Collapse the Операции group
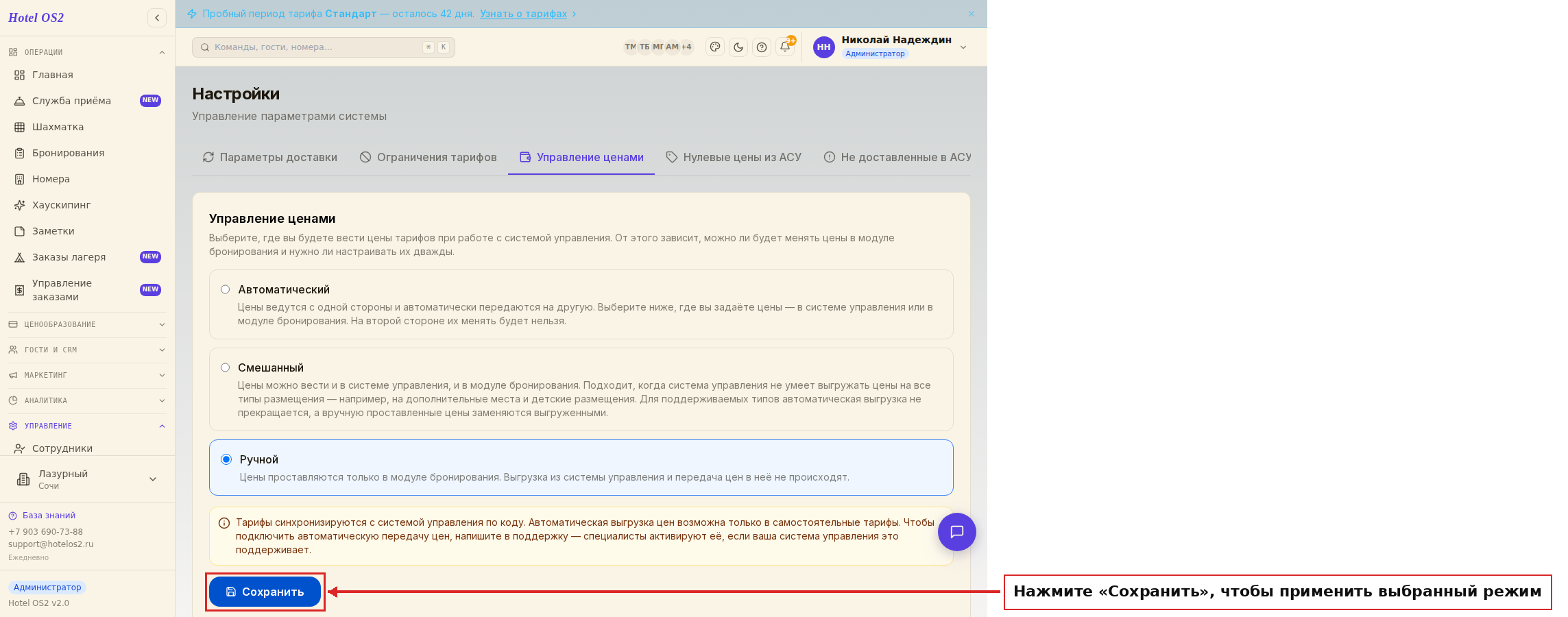 87,52
